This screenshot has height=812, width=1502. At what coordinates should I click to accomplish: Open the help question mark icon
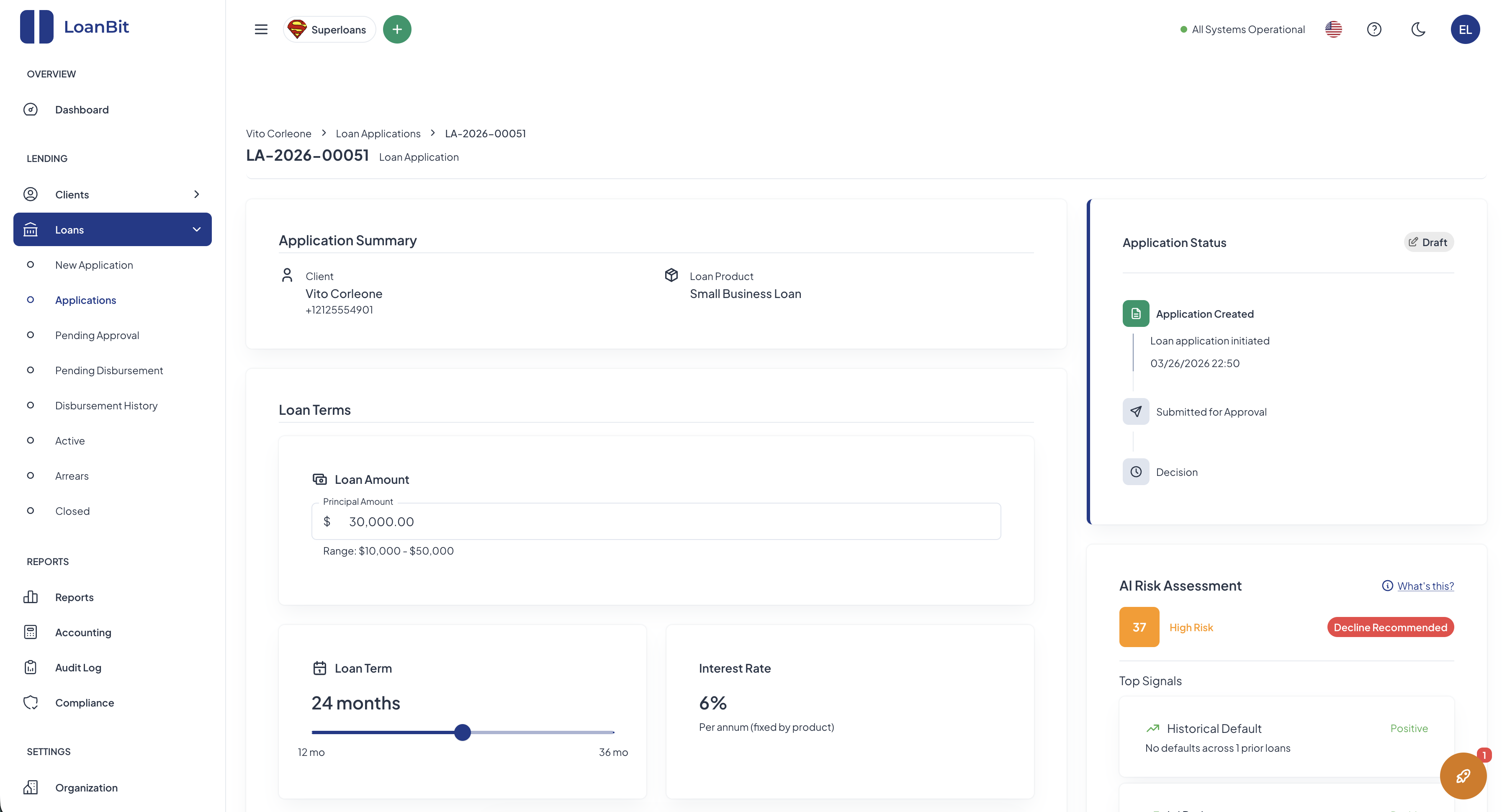1374,29
